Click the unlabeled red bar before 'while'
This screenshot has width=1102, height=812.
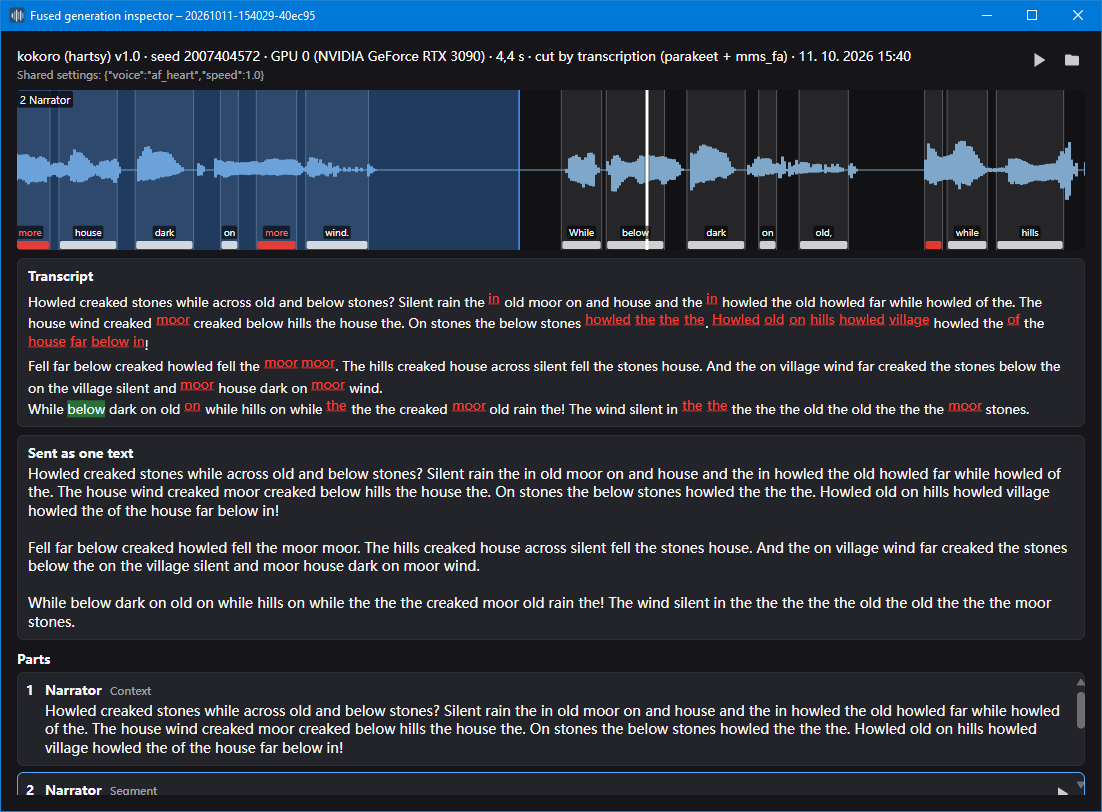pos(933,245)
